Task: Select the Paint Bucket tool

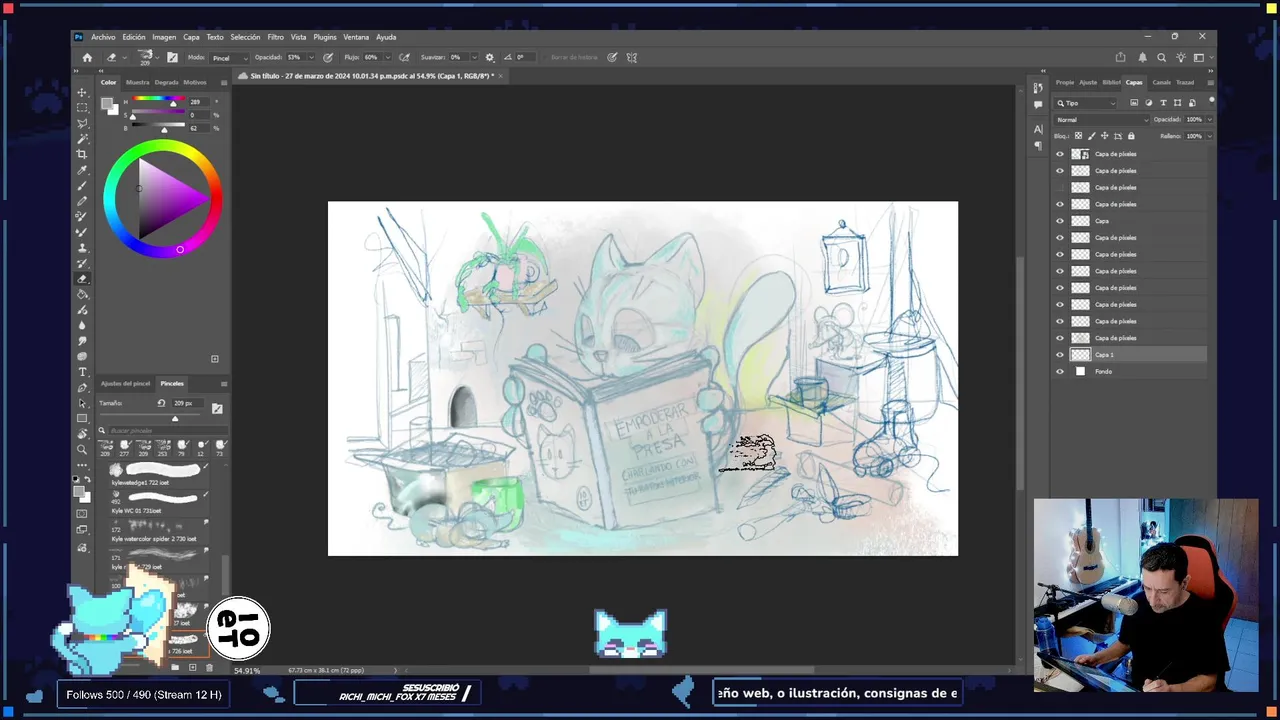Action: coord(82,294)
